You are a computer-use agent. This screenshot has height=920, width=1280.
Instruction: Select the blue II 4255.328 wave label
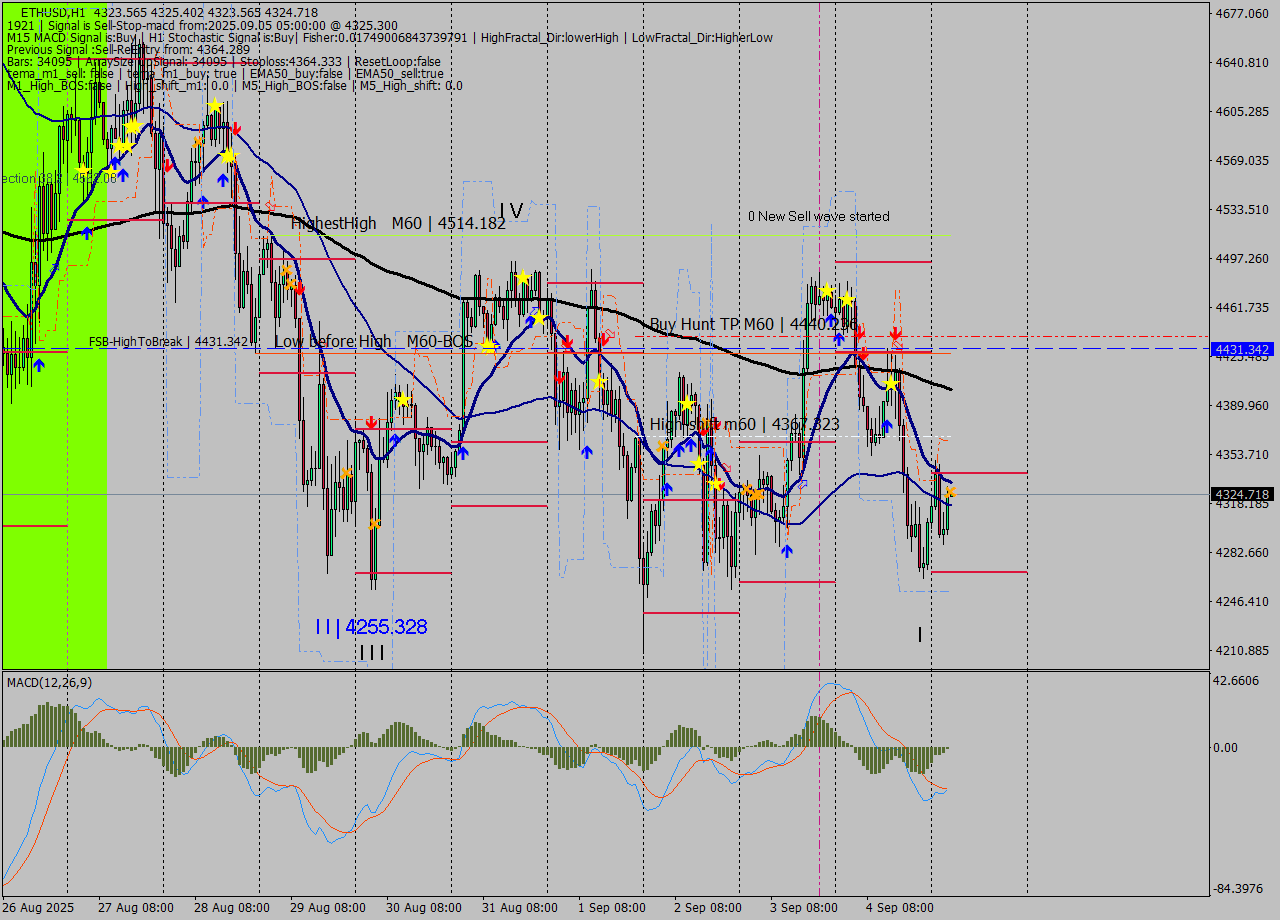coord(371,627)
